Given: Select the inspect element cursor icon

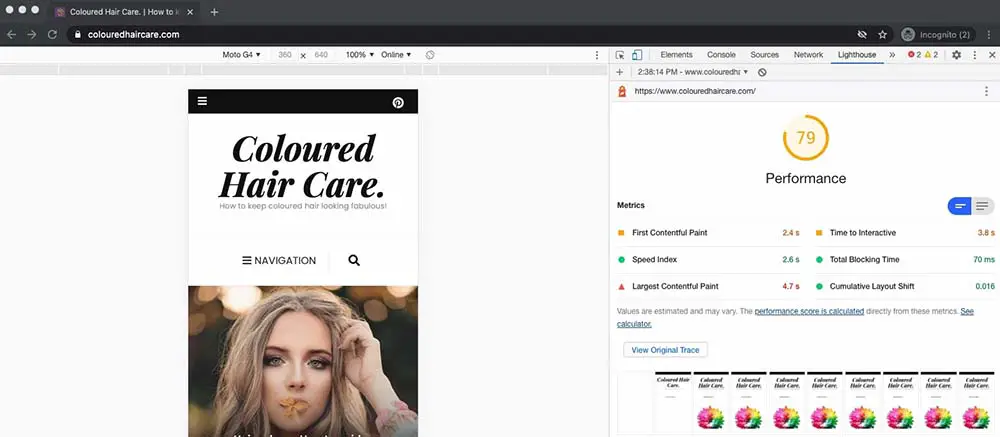Looking at the screenshot, I should tap(620, 55).
